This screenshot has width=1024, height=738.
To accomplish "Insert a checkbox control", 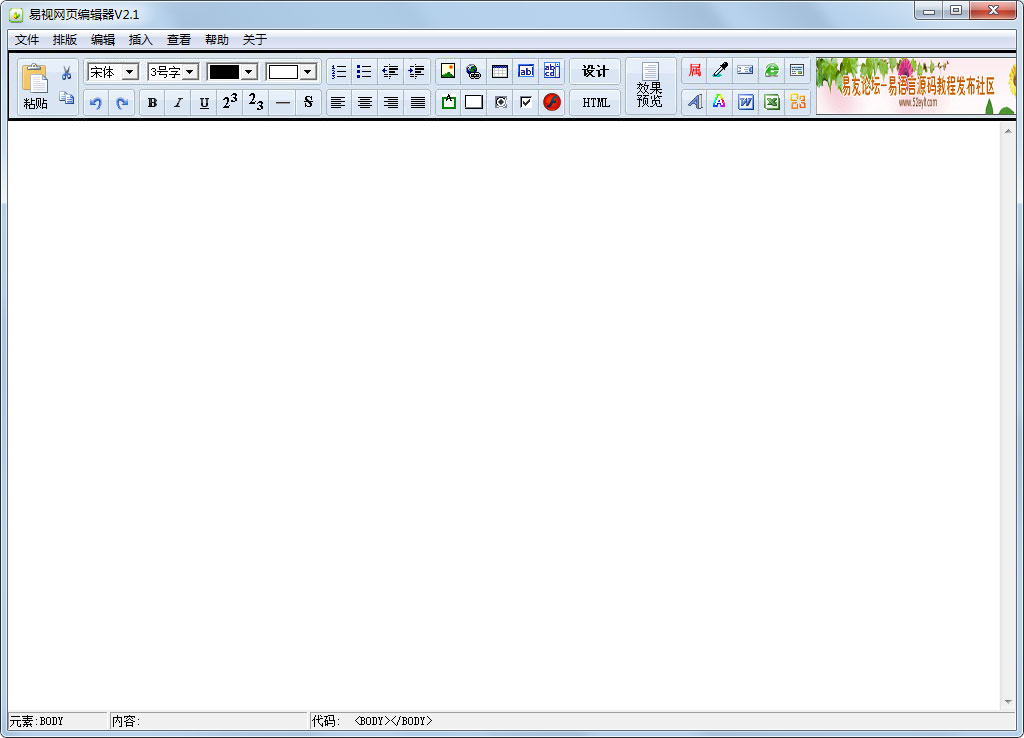I will (526, 102).
